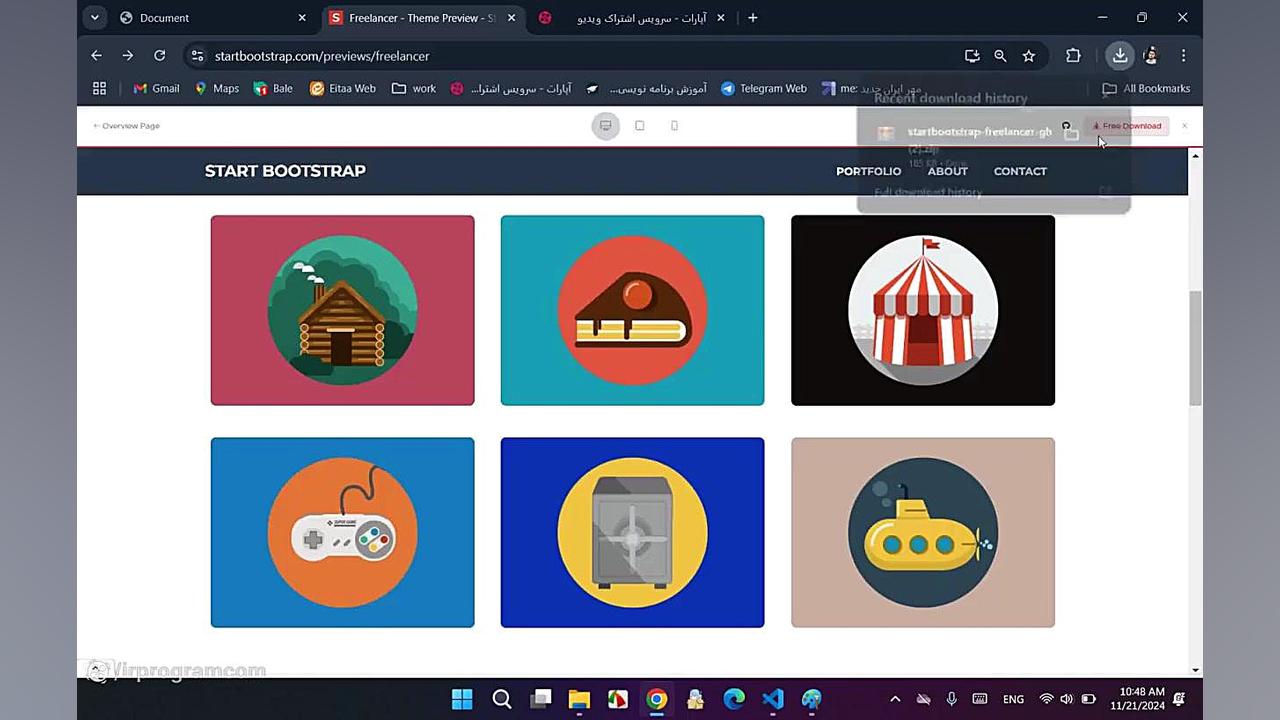Switch preview to mobile view icon
Image resolution: width=1280 pixels, height=720 pixels.
pos(674,126)
